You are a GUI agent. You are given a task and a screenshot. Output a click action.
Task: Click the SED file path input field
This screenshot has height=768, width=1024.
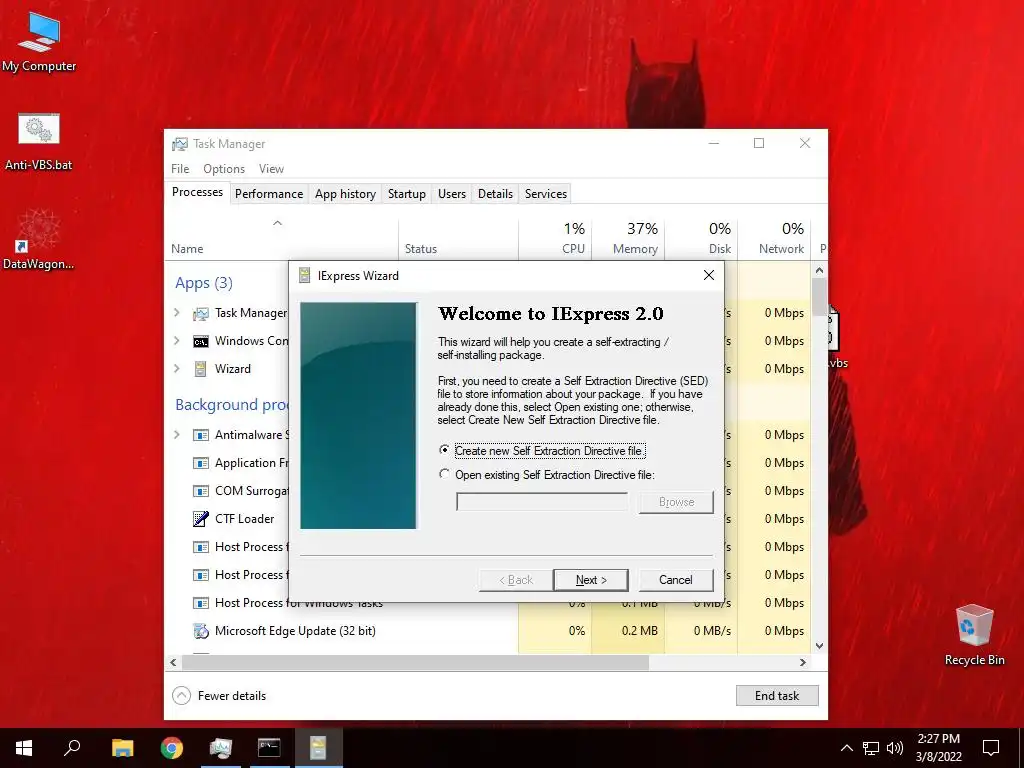click(542, 502)
